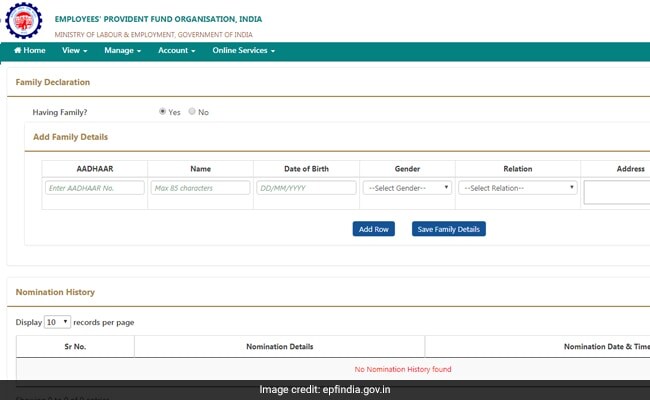Click the Add Row button
This screenshot has height=400, width=650.
click(373, 229)
